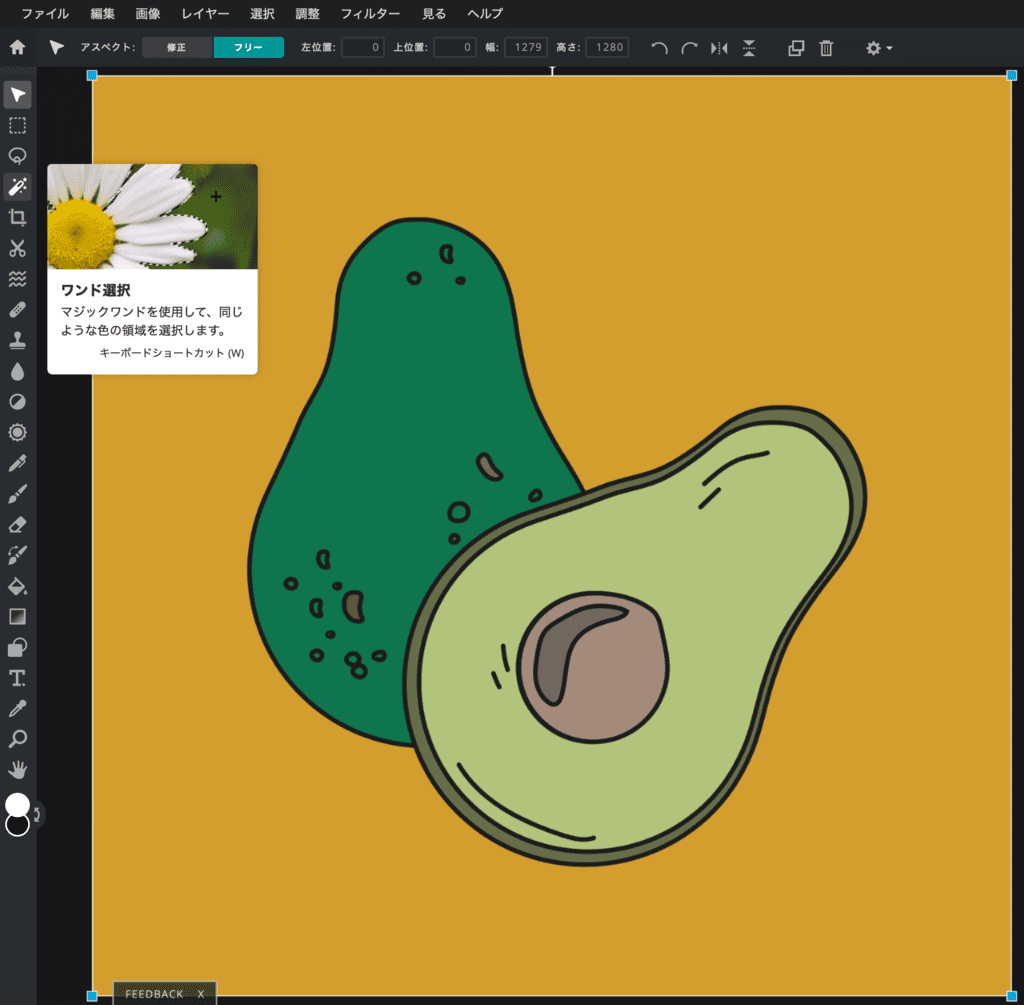Select the rectangular marquee tool
Image resolution: width=1024 pixels, height=1005 pixels.
pos(17,125)
